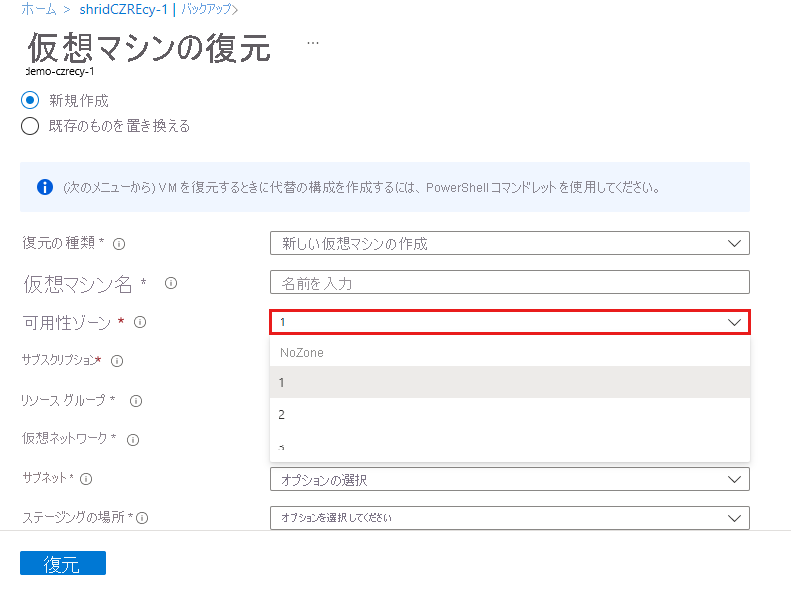Click the blue info icon in banner
This screenshot has width=791, height=589.
pos(45,187)
